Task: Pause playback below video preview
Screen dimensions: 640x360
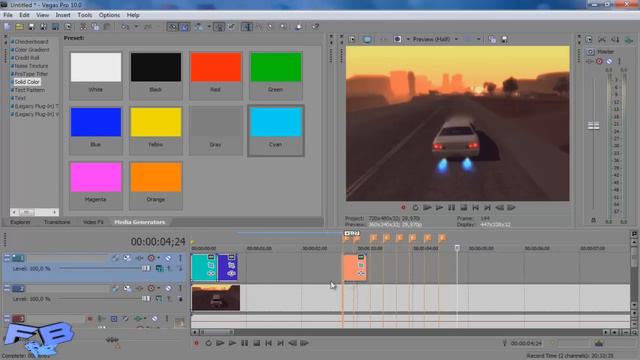Action: 451,208
